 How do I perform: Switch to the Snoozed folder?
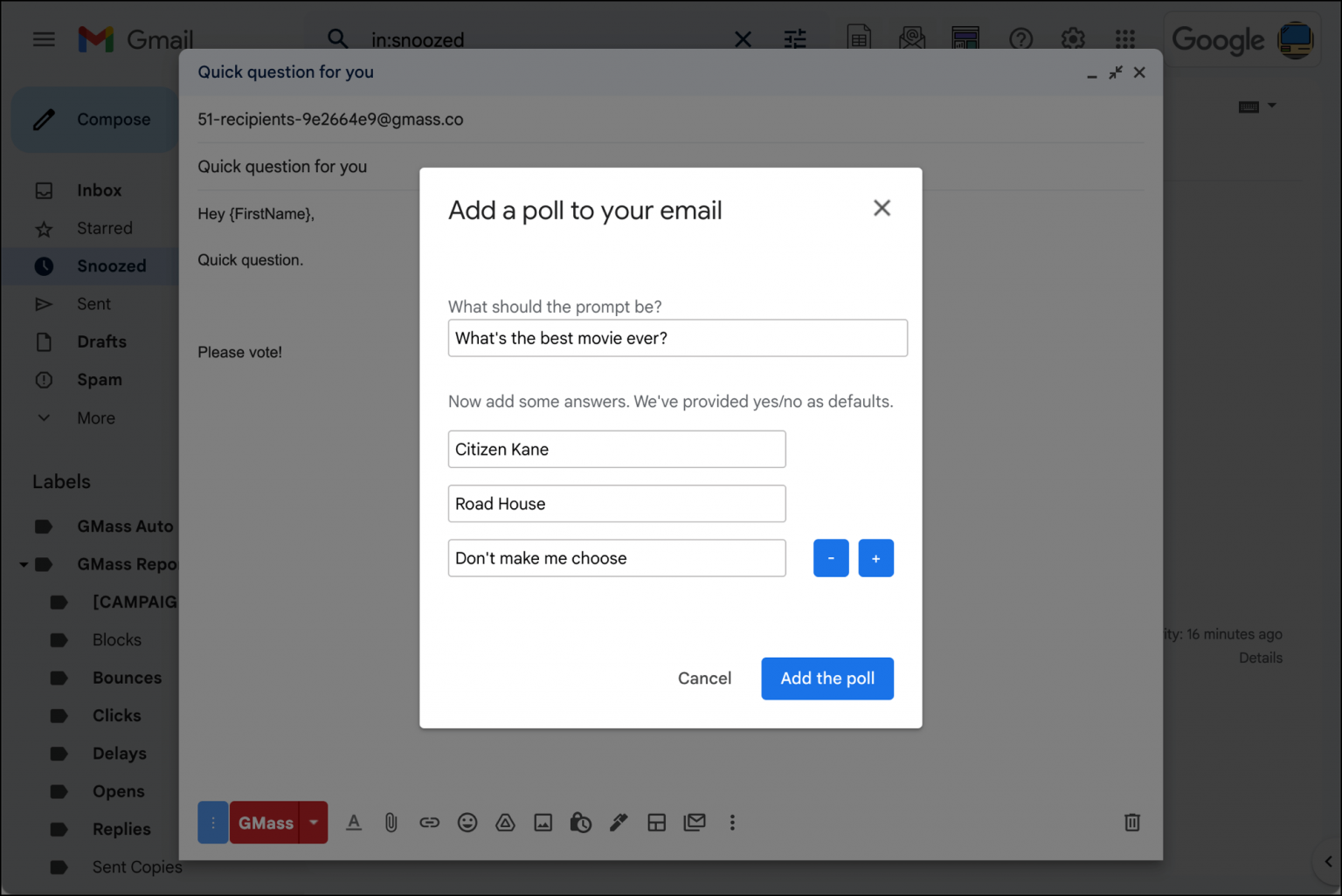(x=111, y=265)
